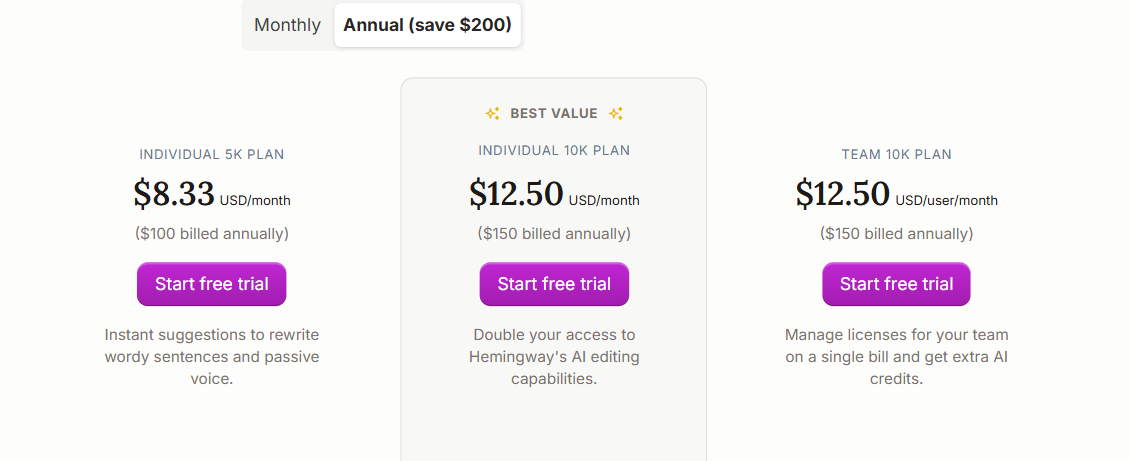Click the BEST VALUE badge text
This screenshot has width=1129, height=461.
554,113
